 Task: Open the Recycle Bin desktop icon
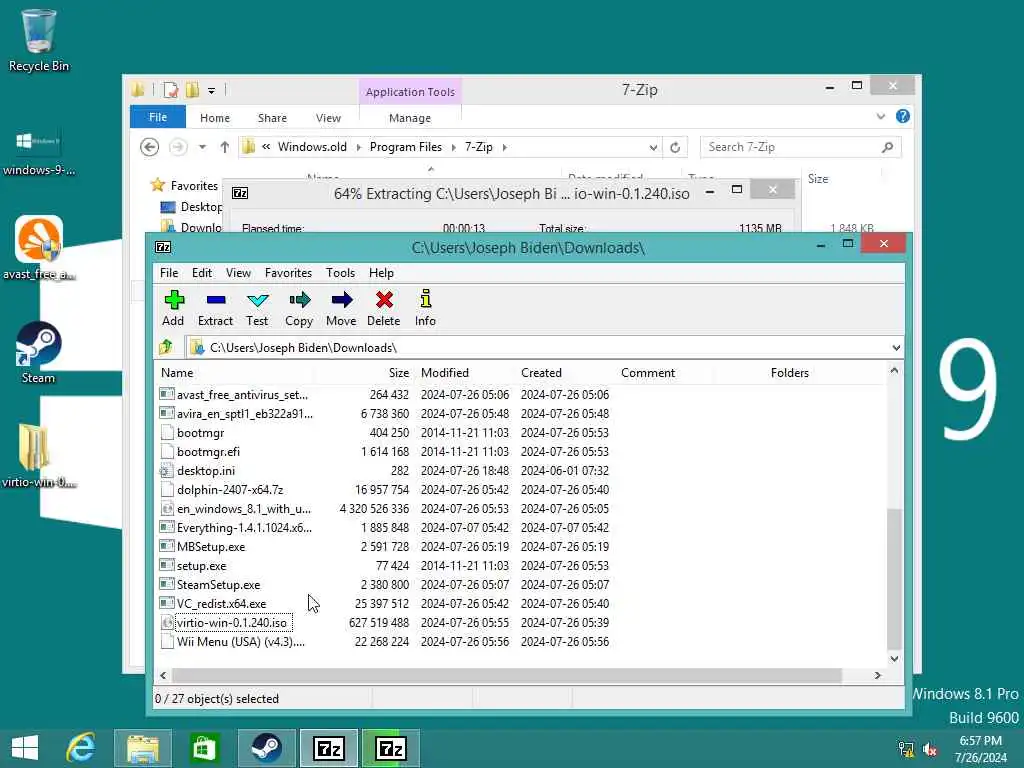[39, 40]
